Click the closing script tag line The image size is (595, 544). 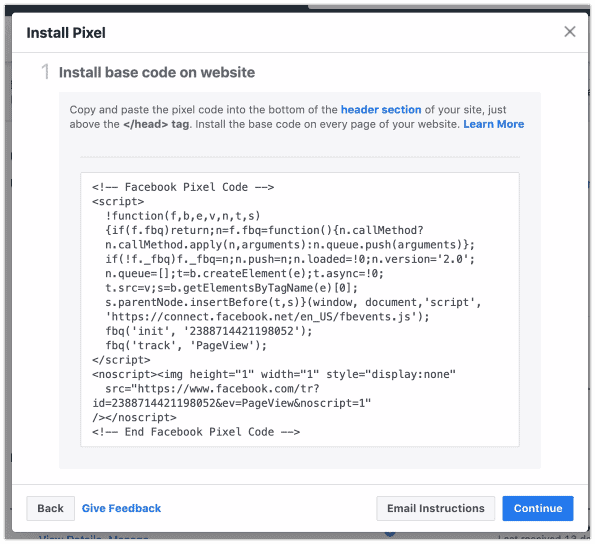click(121, 360)
